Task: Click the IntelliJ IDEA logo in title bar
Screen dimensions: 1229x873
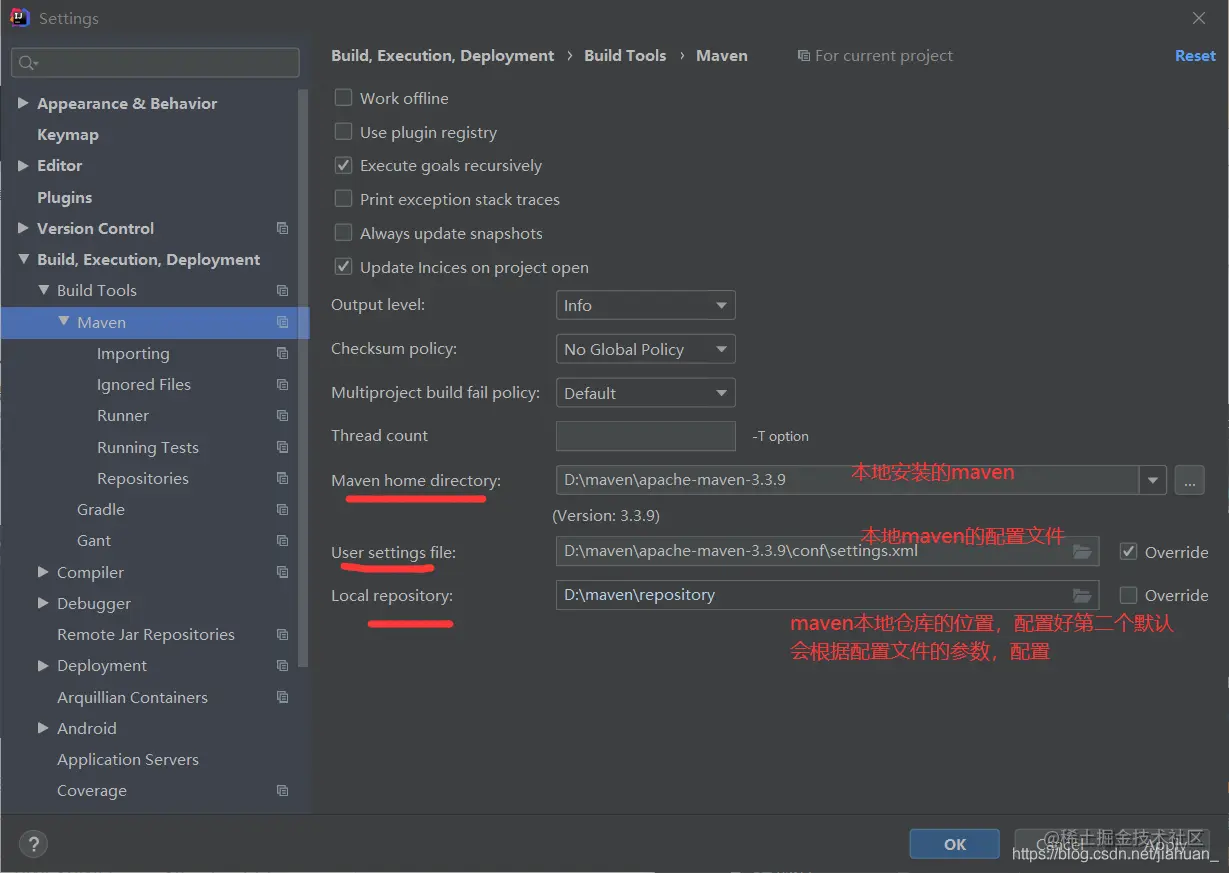Action: pos(19,18)
